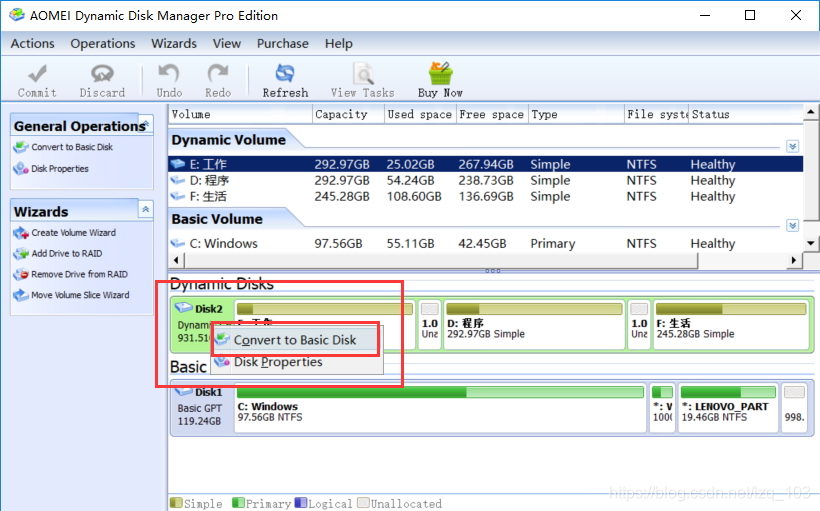
Task: Click the D: volume drive icon in list
Action: pos(178,180)
